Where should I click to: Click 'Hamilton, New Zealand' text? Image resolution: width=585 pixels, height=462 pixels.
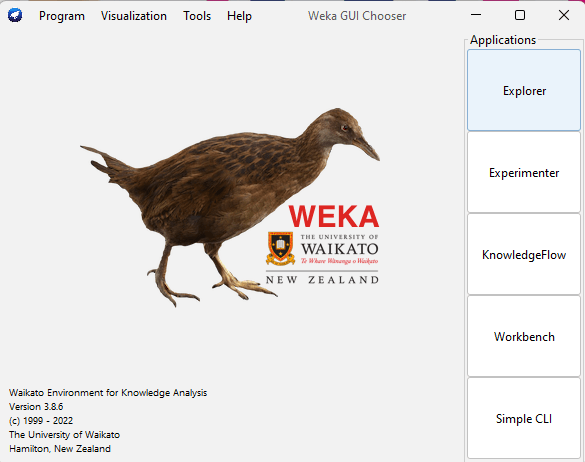click(x=60, y=449)
